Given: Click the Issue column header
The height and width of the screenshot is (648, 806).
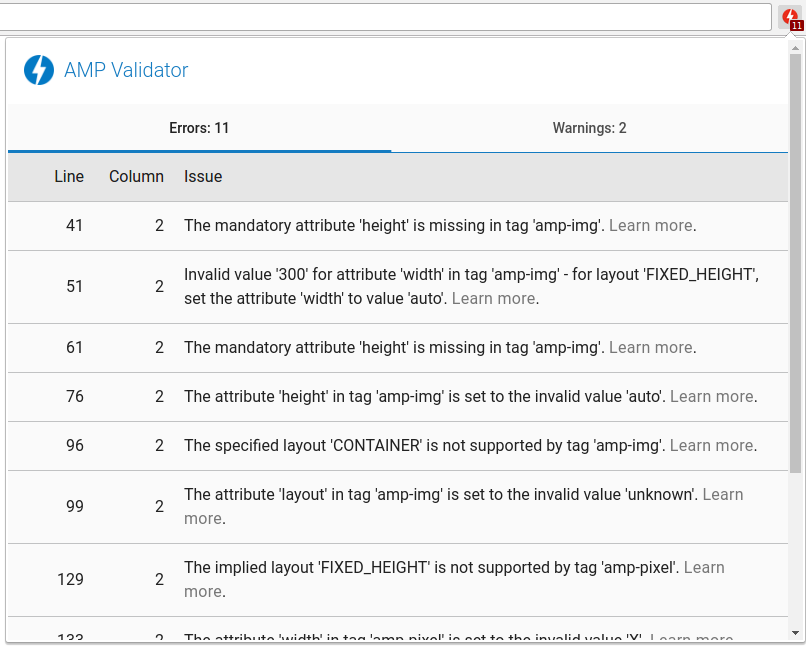Looking at the screenshot, I should tap(203, 176).
